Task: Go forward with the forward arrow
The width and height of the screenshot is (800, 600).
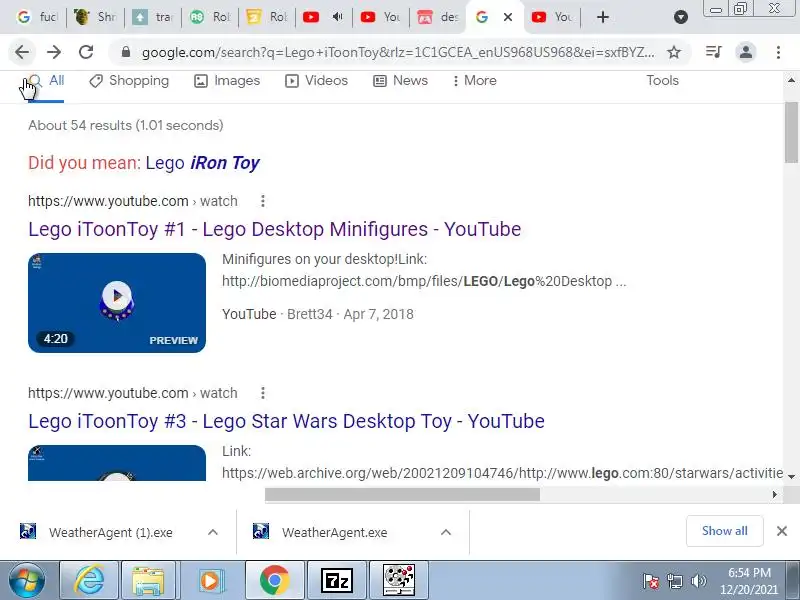Action: [54, 52]
